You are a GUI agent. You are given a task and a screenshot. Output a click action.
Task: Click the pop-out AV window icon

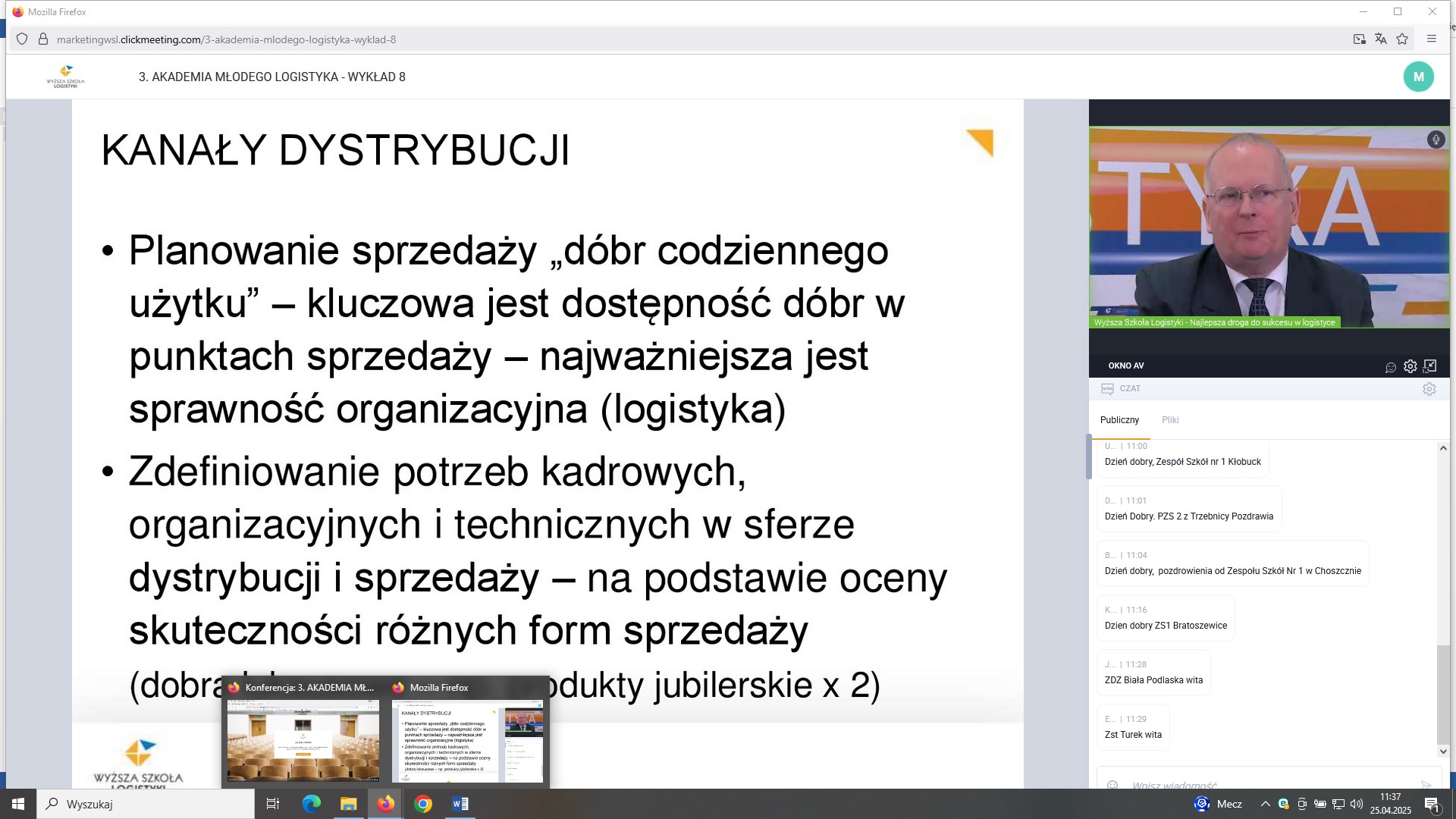point(1430,366)
